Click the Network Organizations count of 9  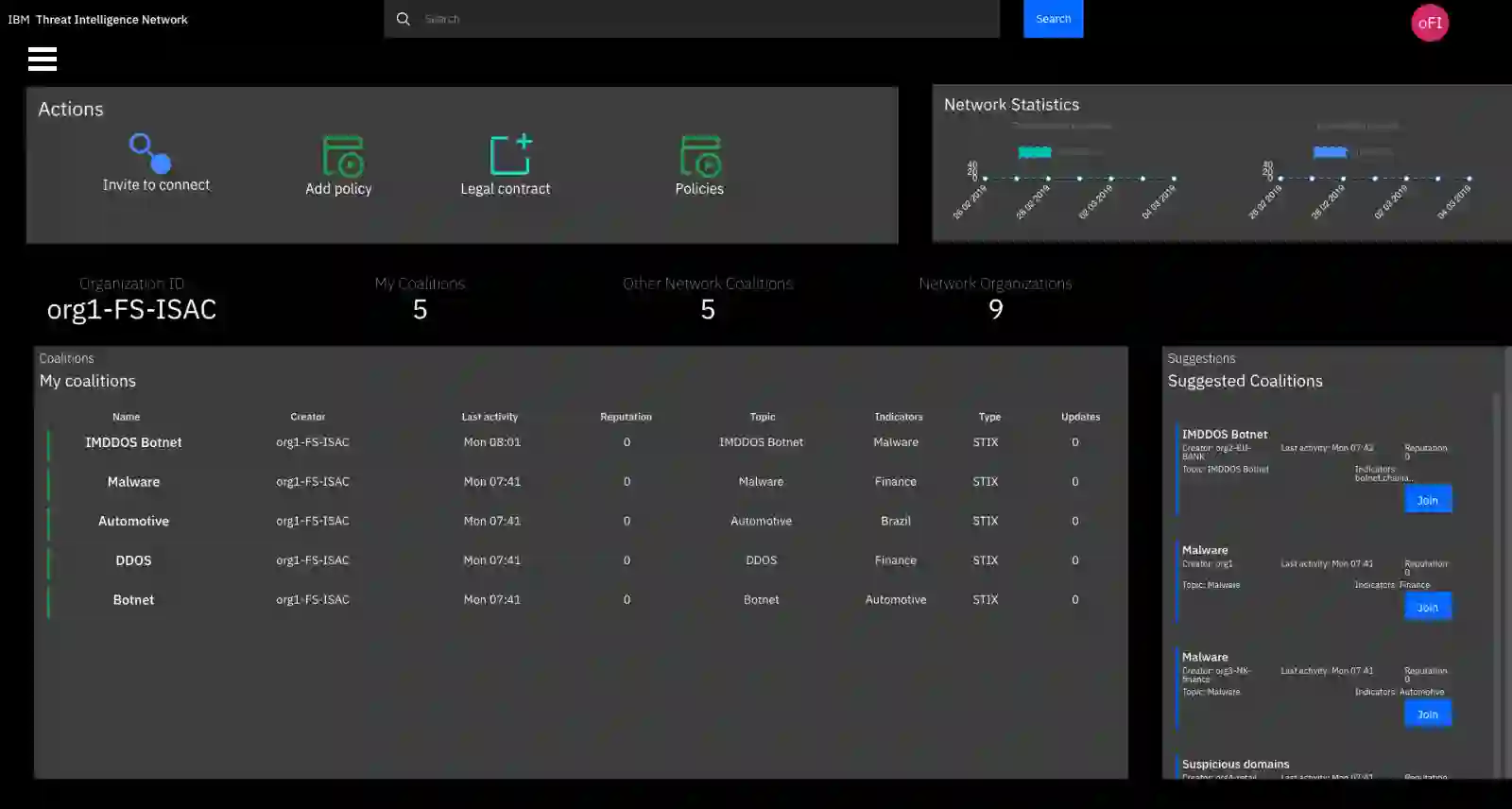click(995, 309)
